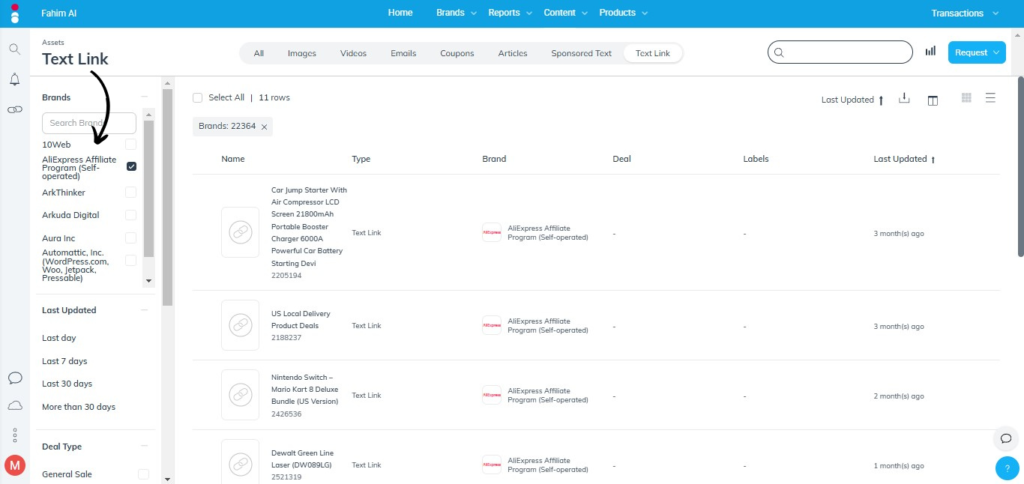Check the ArkThinker brand checkbox
This screenshot has width=1024, height=484.
pos(131,193)
